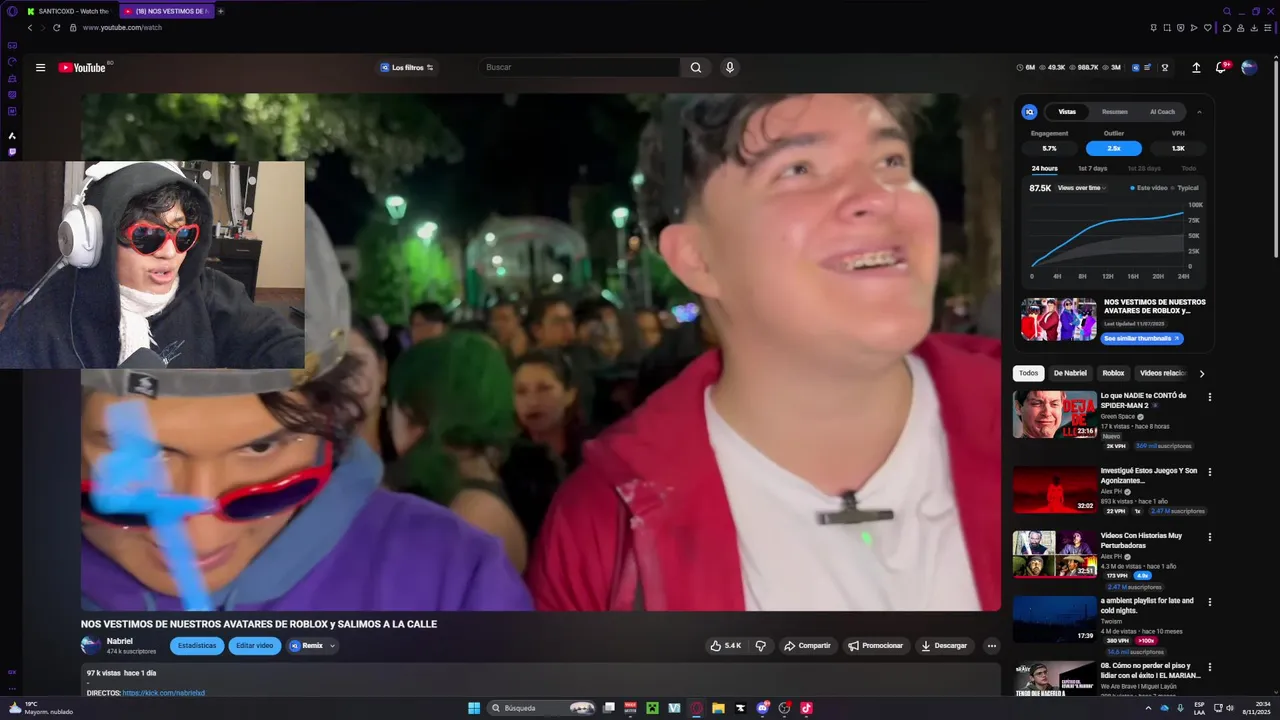Click the Descargar download button

(944, 646)
